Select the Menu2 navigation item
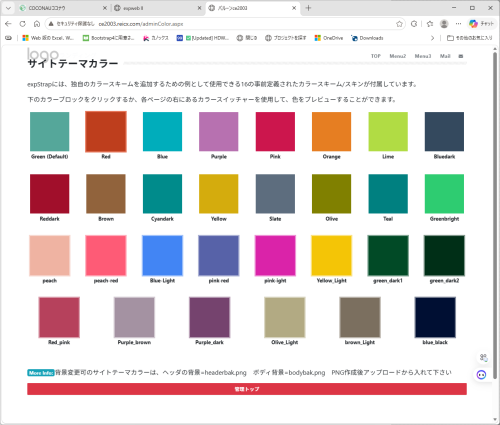This screenshot has width=500, height=425. 398,56
